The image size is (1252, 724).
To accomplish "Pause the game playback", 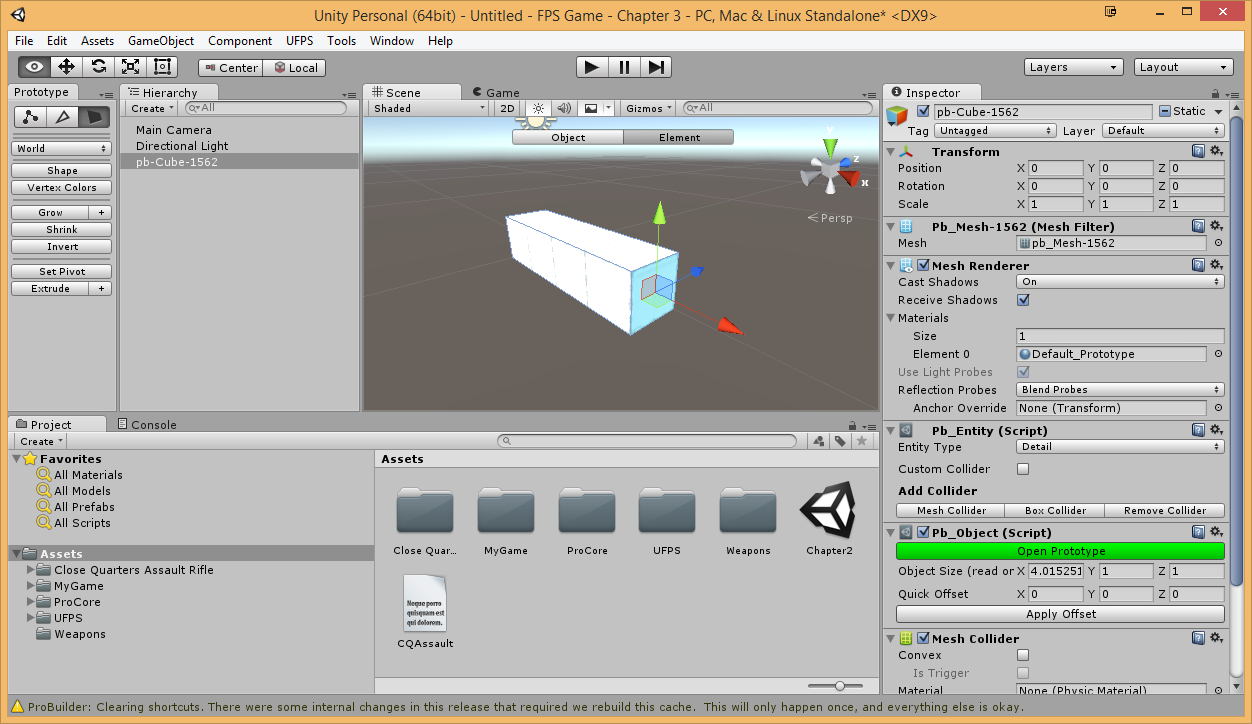I will (624, 67).
